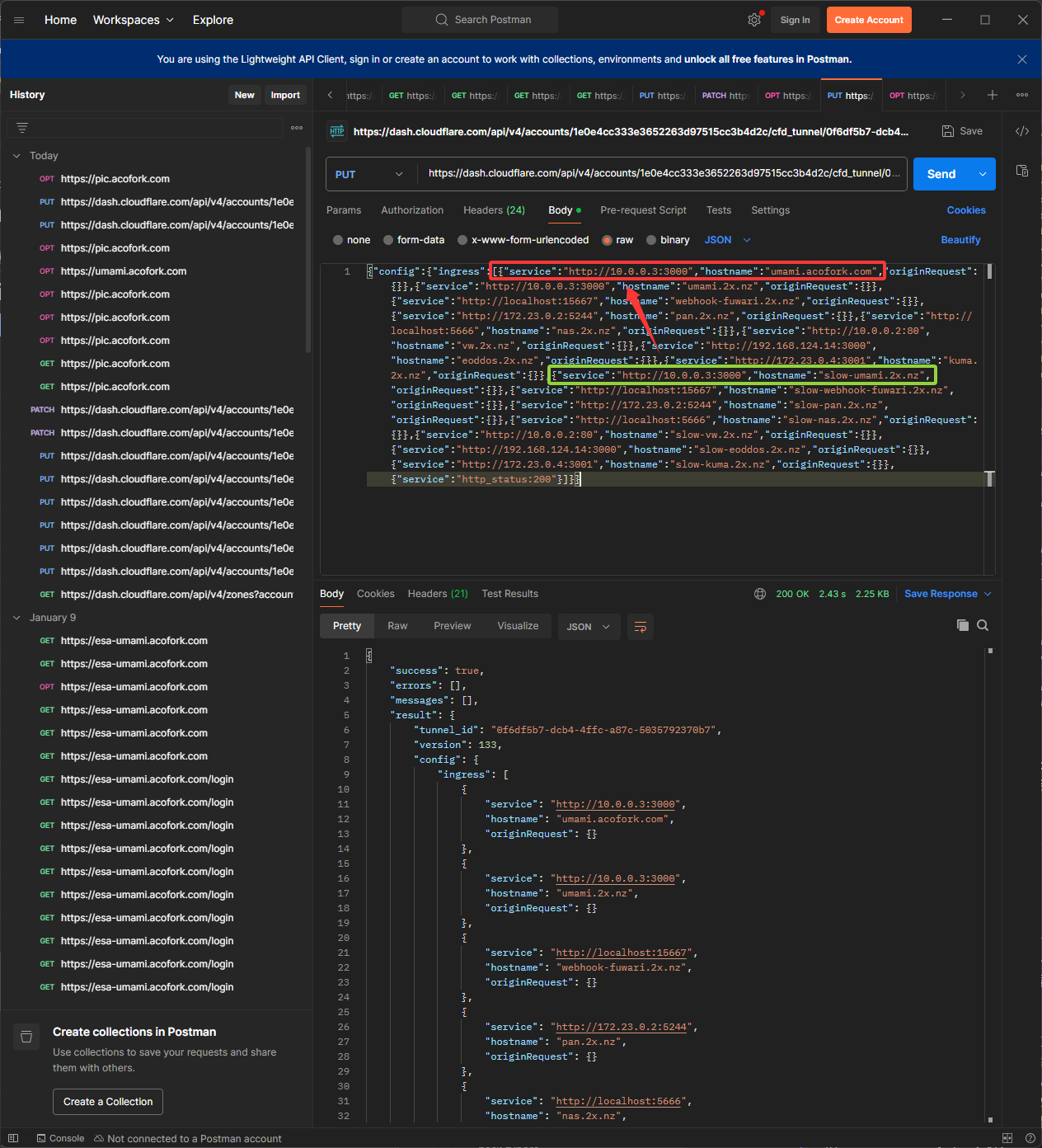
Task: Open the Tests tab
Action: pyautogui.click(x=719, y=210)
